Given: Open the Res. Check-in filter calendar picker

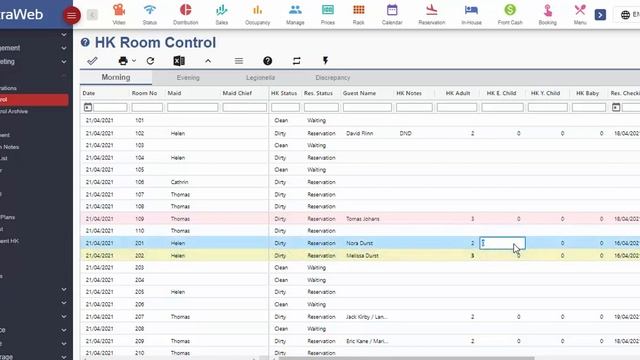Looking at the screenshot, I should (x=616, y=107).
